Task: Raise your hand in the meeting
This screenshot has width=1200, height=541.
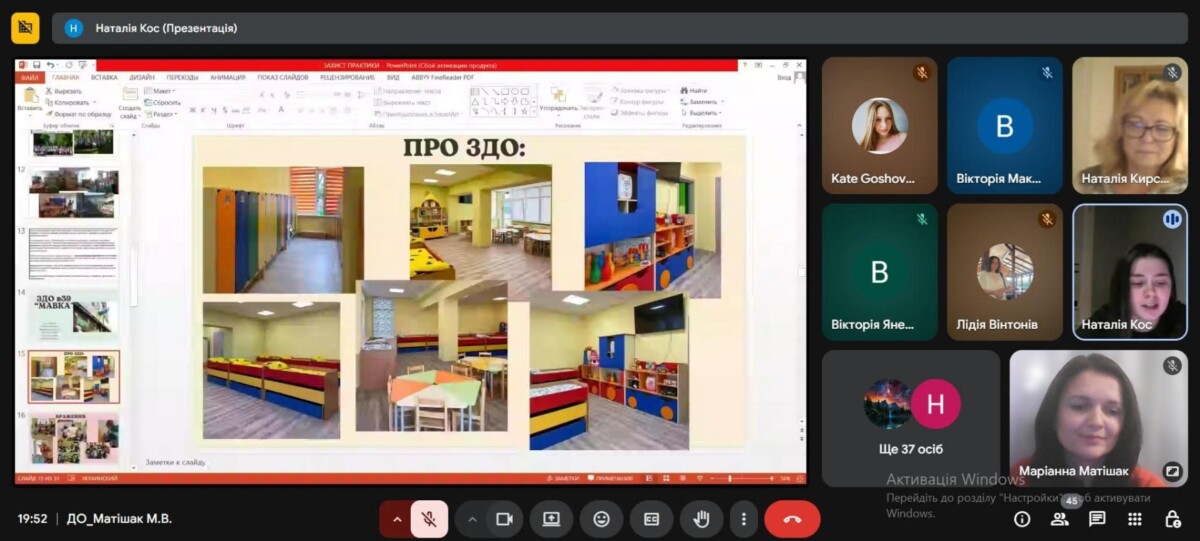Action: pyautogui.click(x=701, y=519)
